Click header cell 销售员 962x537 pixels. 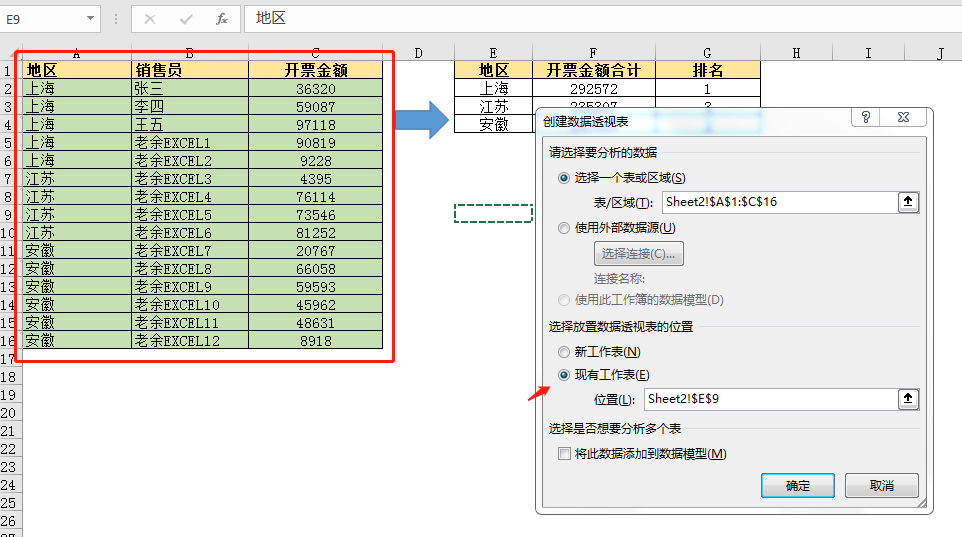tap(190, 70)
